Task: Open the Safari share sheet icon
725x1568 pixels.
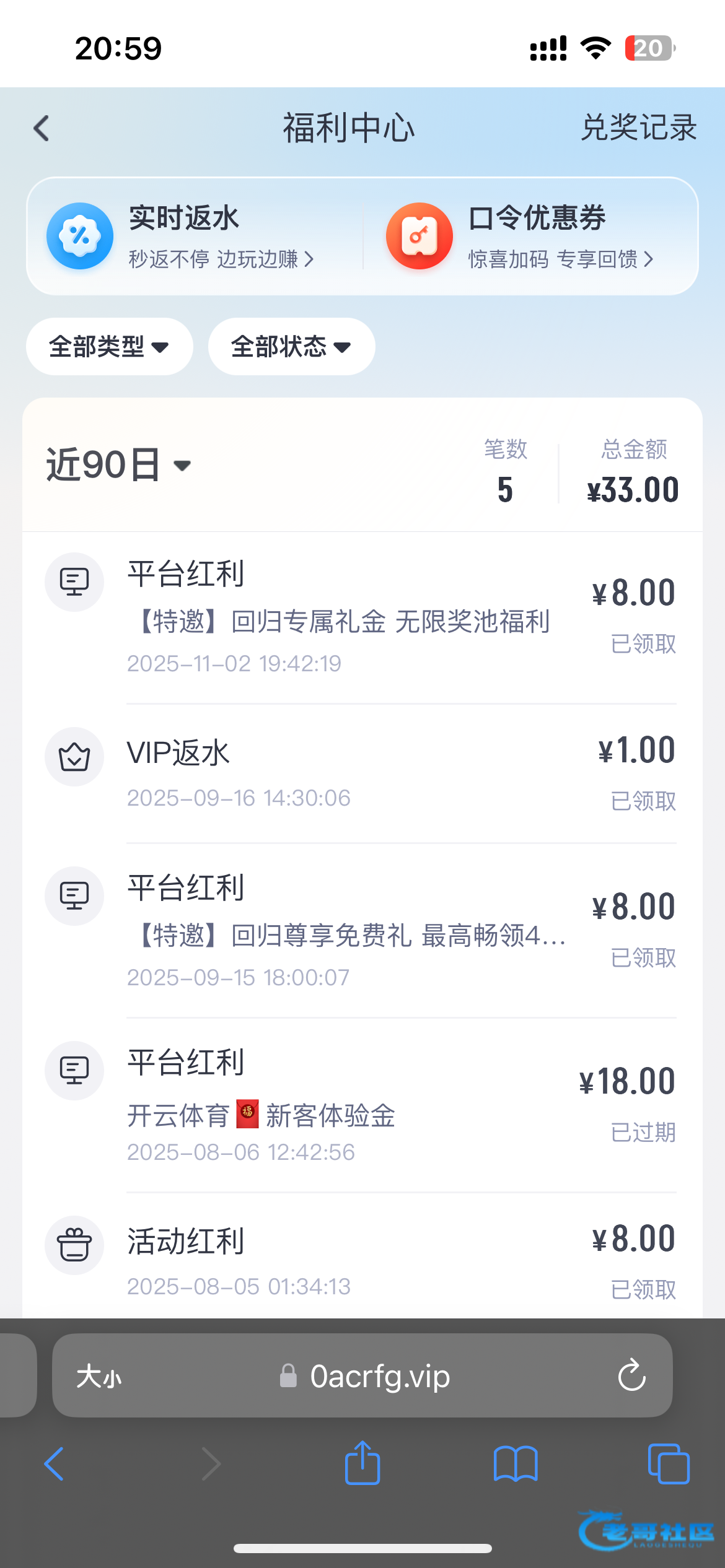Action: point(362,1464)
